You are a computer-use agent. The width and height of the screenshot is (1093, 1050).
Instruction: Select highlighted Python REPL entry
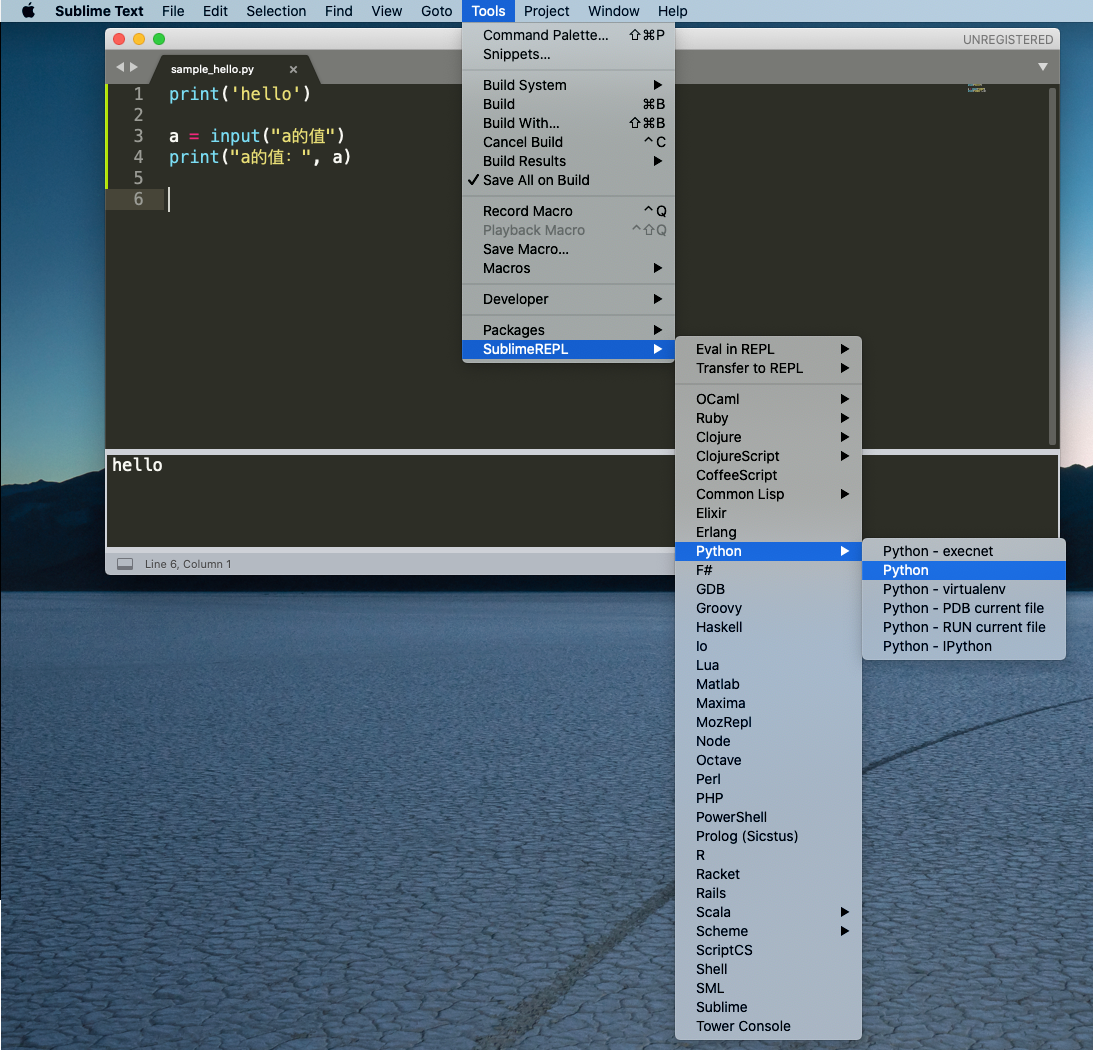point(964,570)
